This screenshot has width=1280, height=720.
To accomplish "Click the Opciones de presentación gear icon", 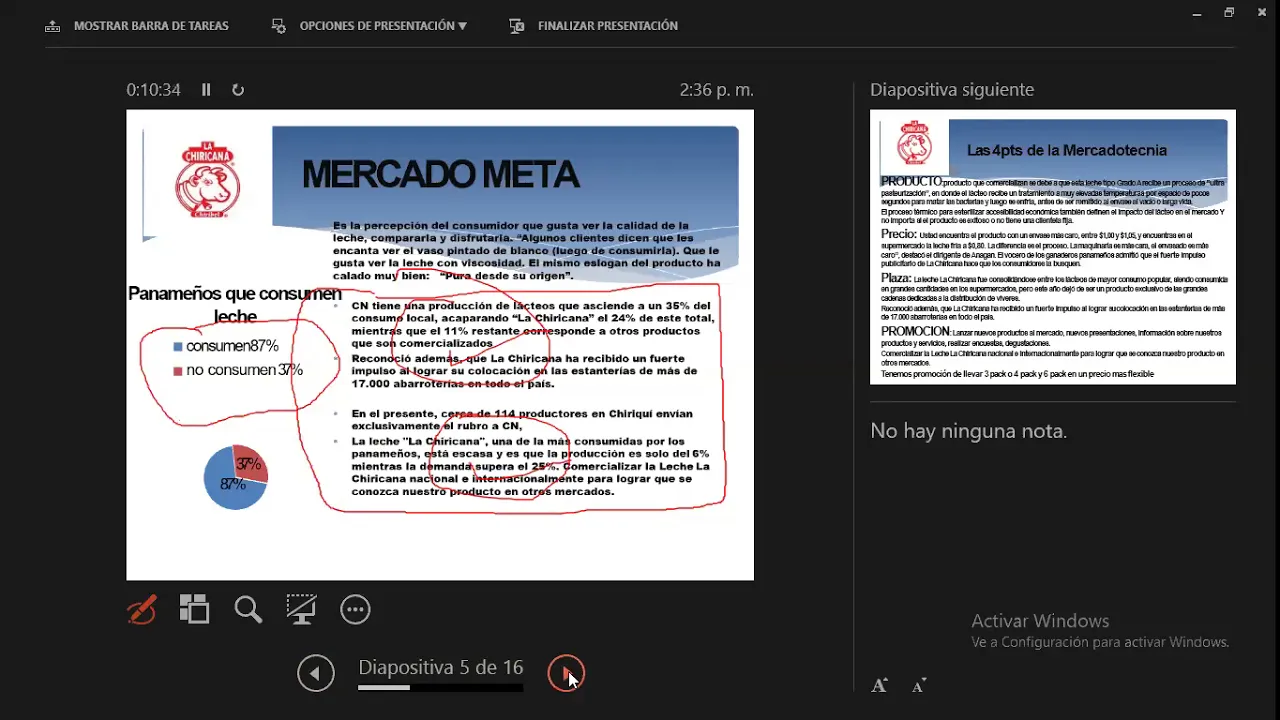I will click(x=279, y=26).
